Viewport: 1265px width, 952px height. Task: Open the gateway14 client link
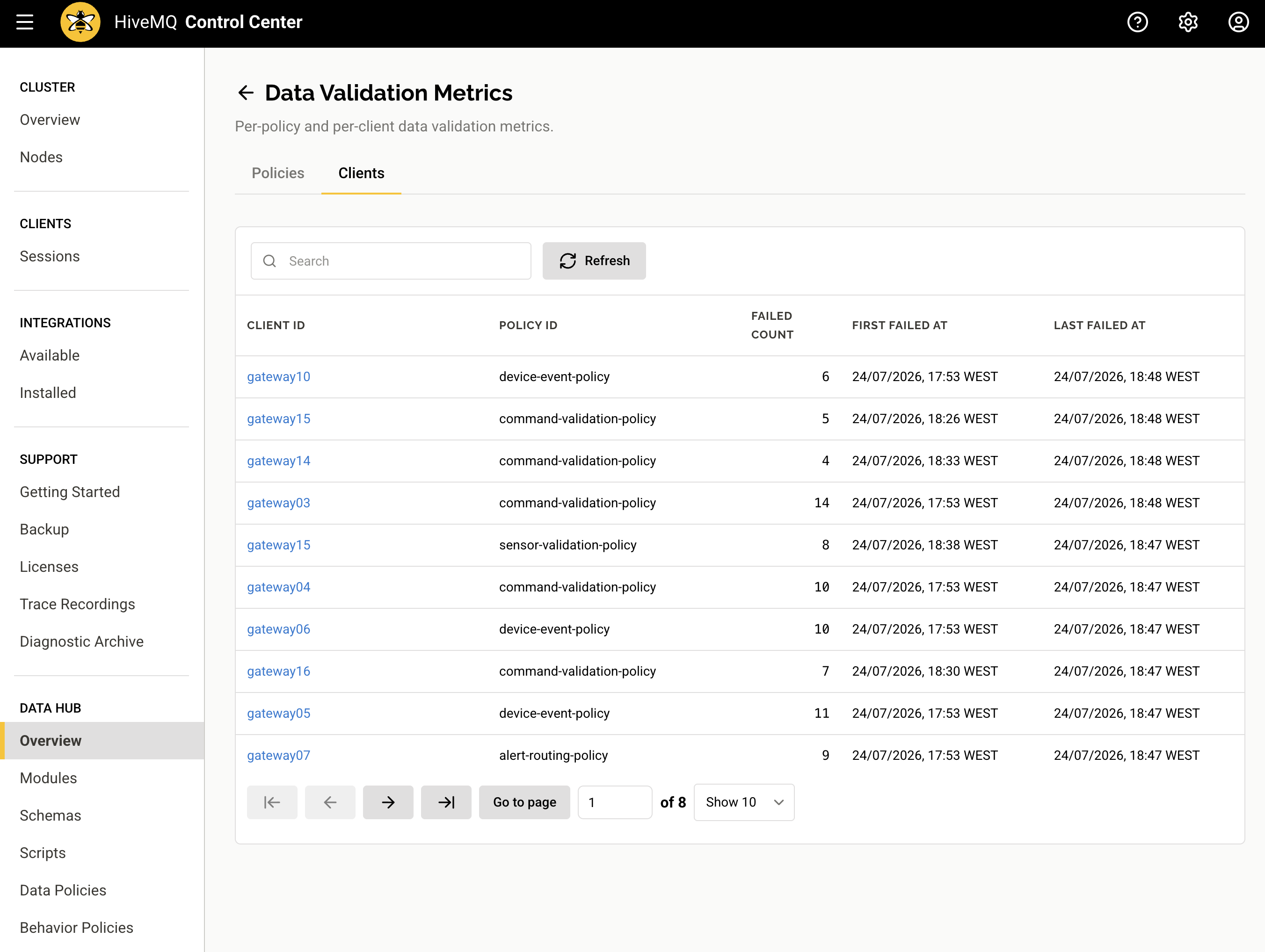278,461
